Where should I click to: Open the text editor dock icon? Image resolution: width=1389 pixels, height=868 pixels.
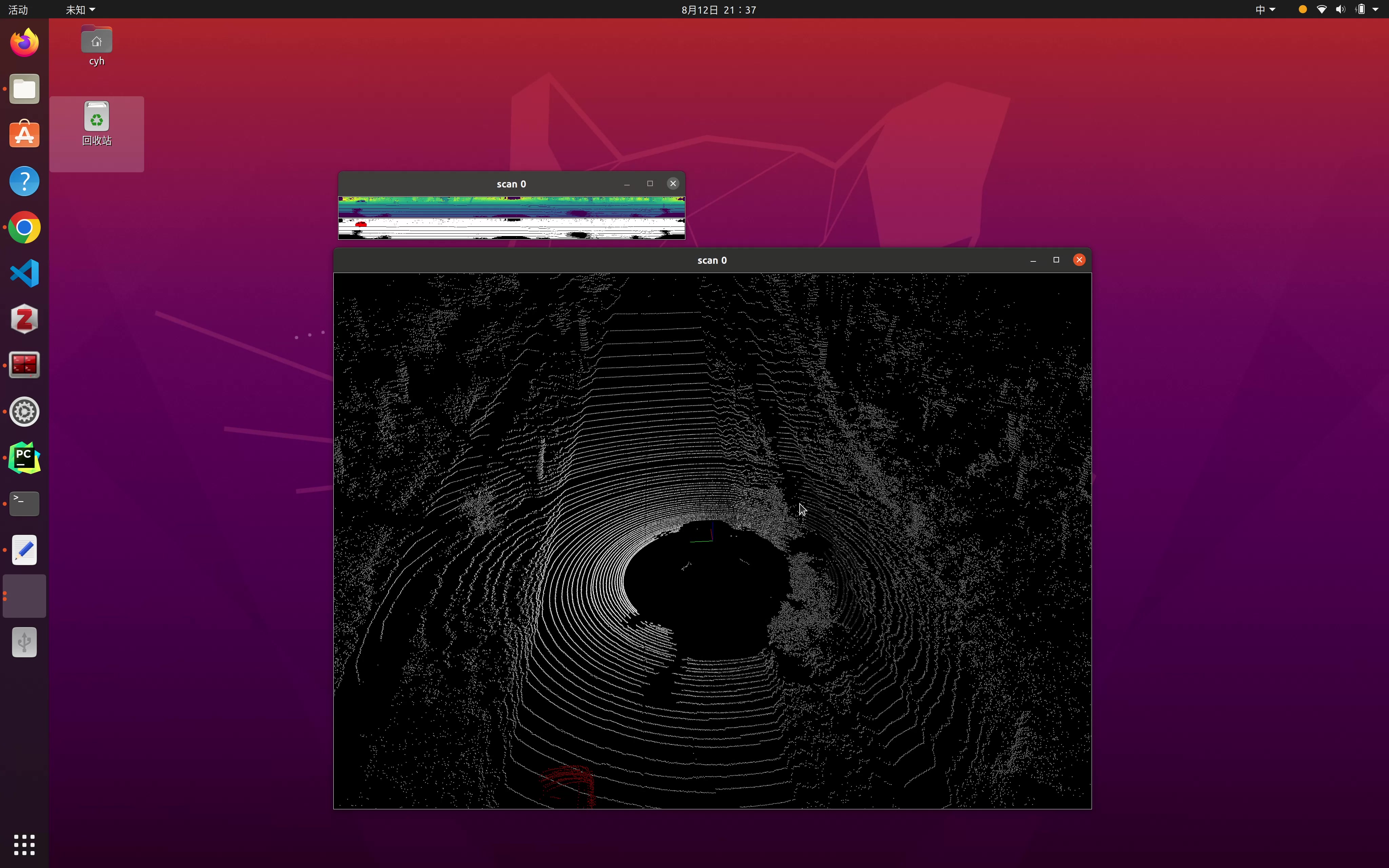pyautogui.click(x=24, y=550)
